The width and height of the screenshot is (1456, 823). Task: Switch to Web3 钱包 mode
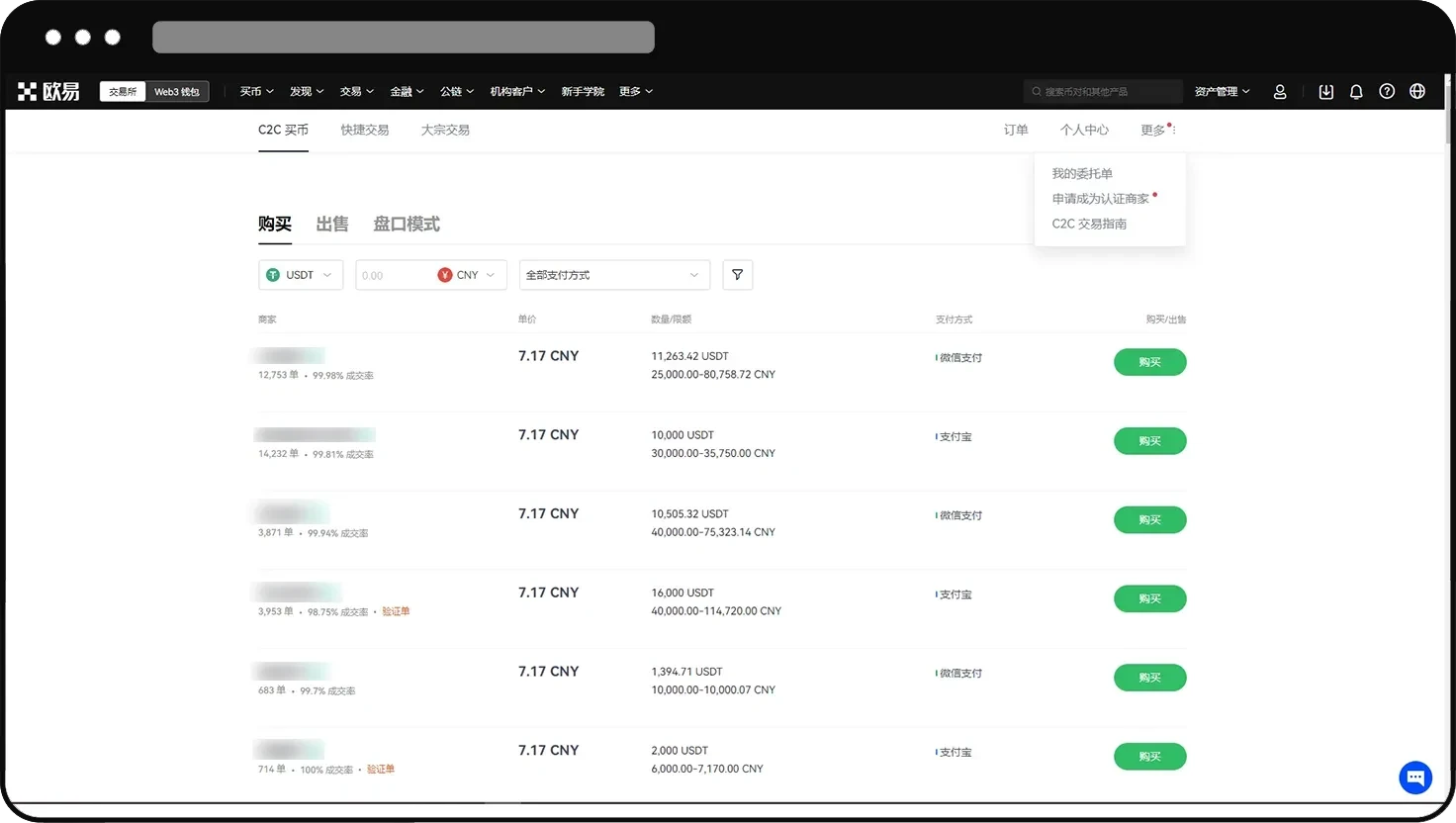(177, 91)
